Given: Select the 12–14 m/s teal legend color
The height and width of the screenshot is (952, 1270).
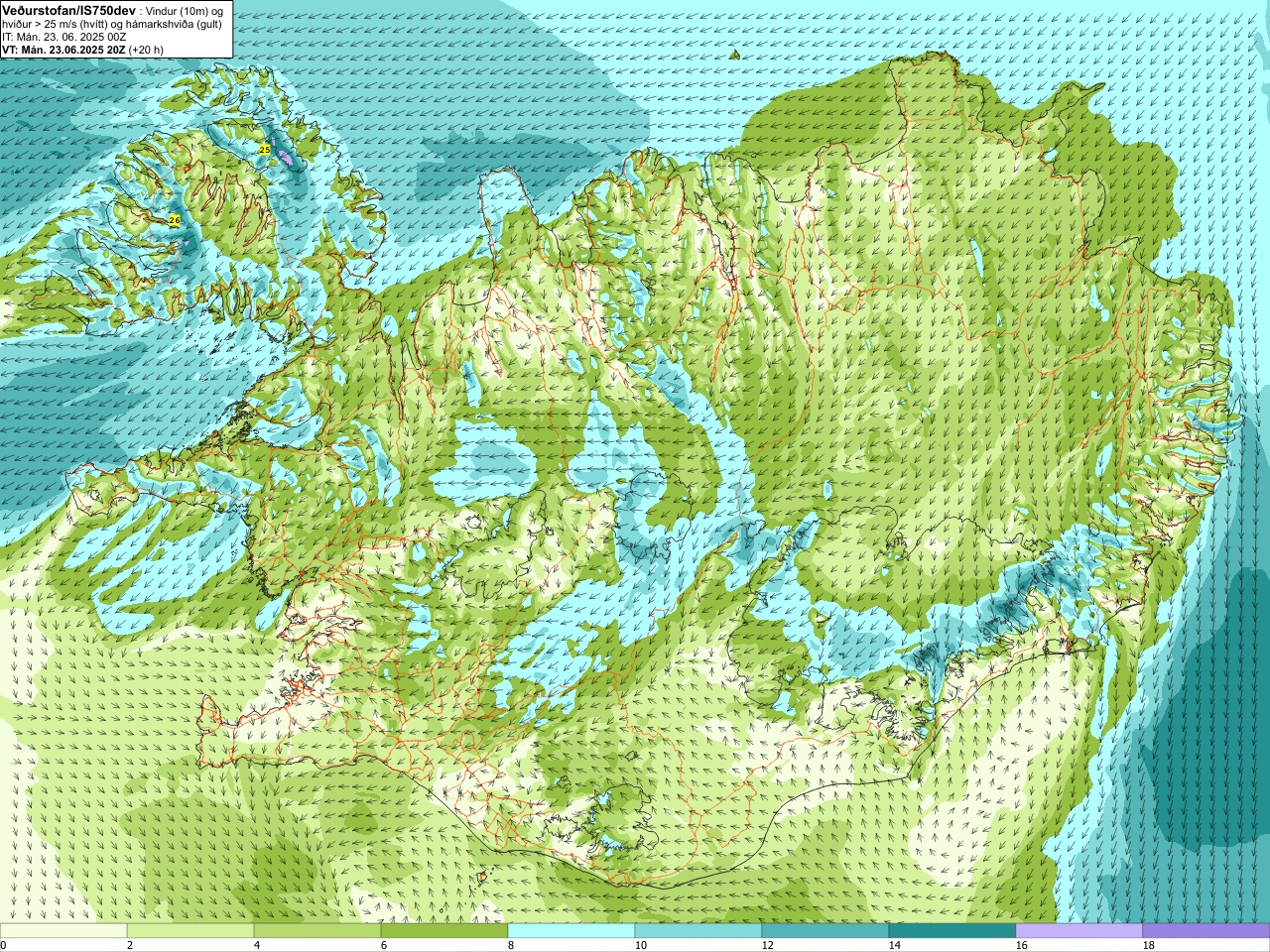Looking at the screenshot, I should (825, 931).
